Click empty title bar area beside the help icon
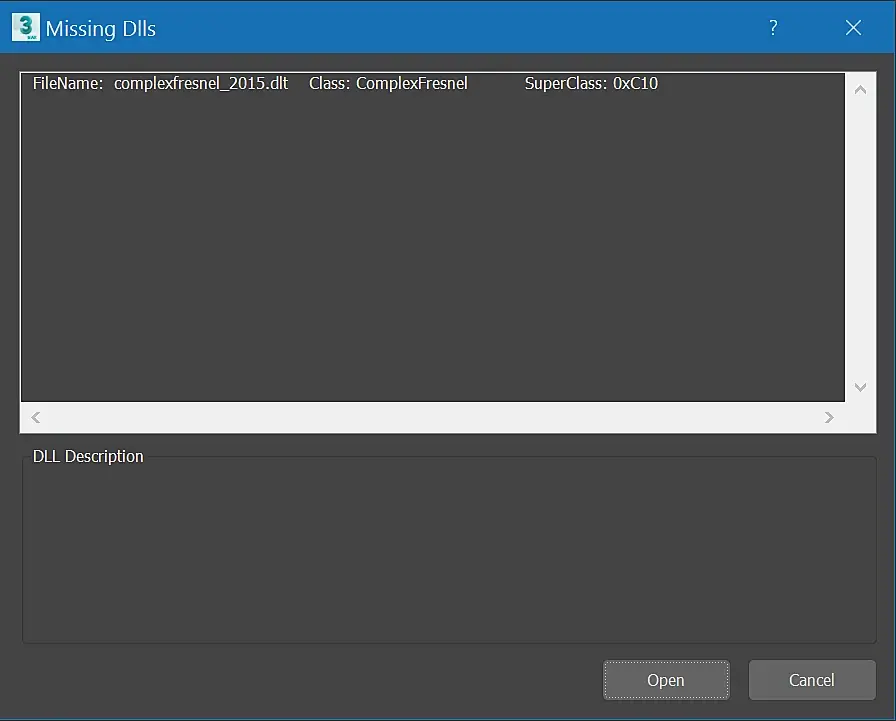The height and width of the screenshot is (721, 896). pyautogui.click(x=457, y=27)
